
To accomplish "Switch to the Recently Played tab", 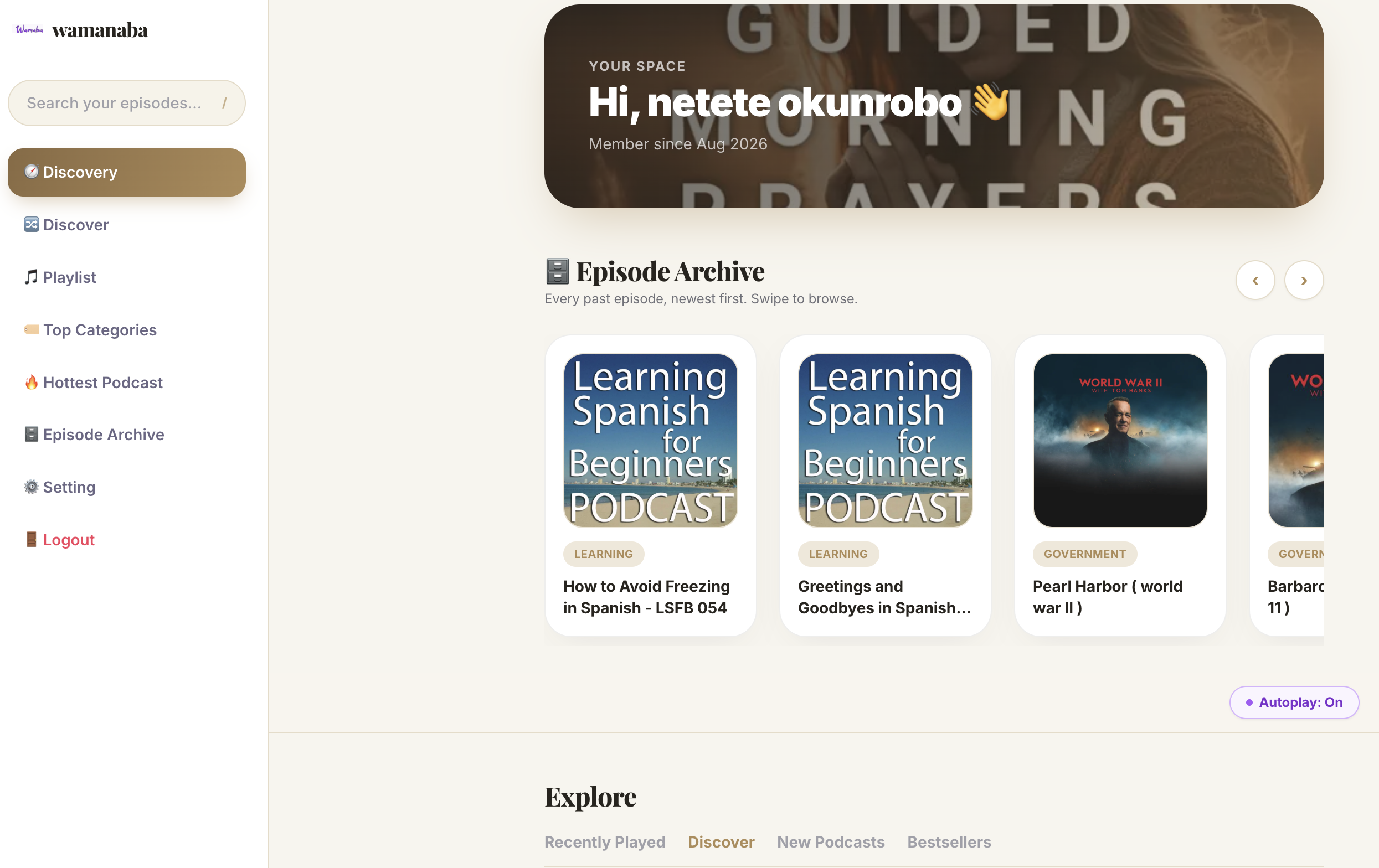I will pyautogui.click(x=605, y=842).
